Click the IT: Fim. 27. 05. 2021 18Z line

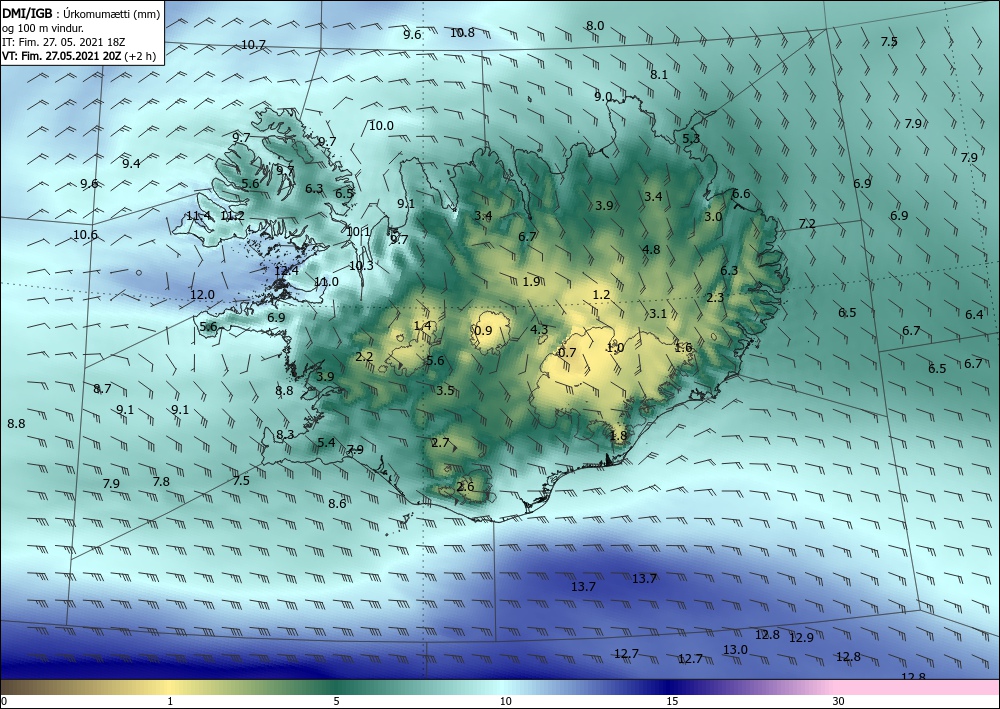[x=64, y=42]
